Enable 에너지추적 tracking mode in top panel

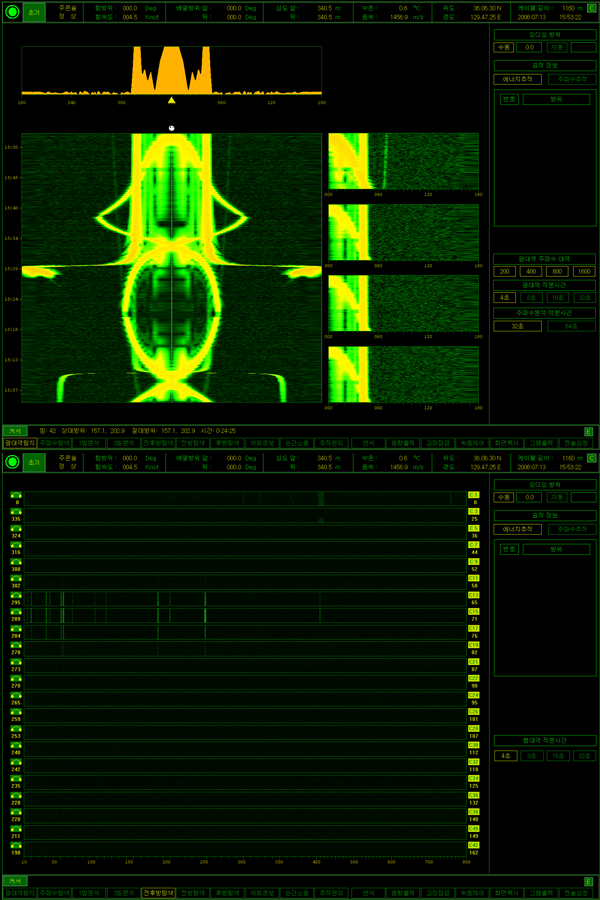pos(518,79)
